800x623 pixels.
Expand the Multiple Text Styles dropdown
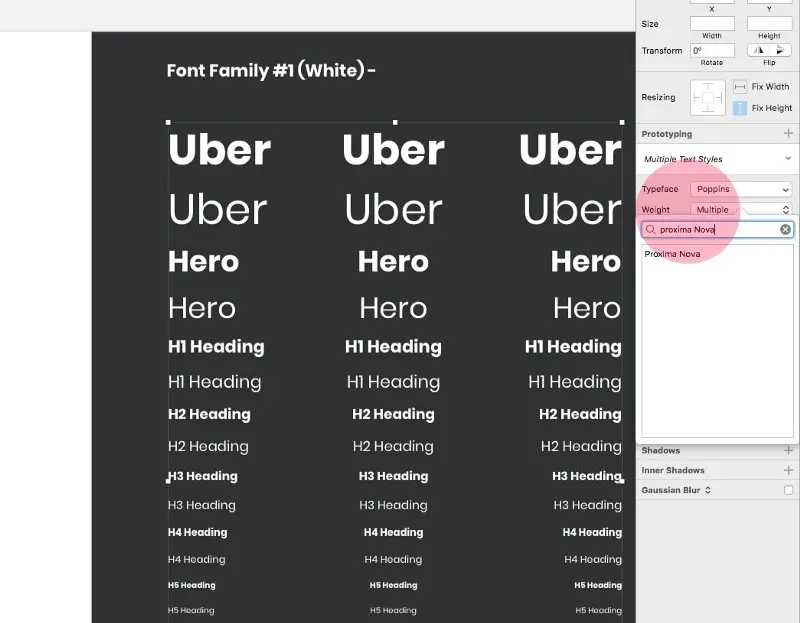coord(716,159)
